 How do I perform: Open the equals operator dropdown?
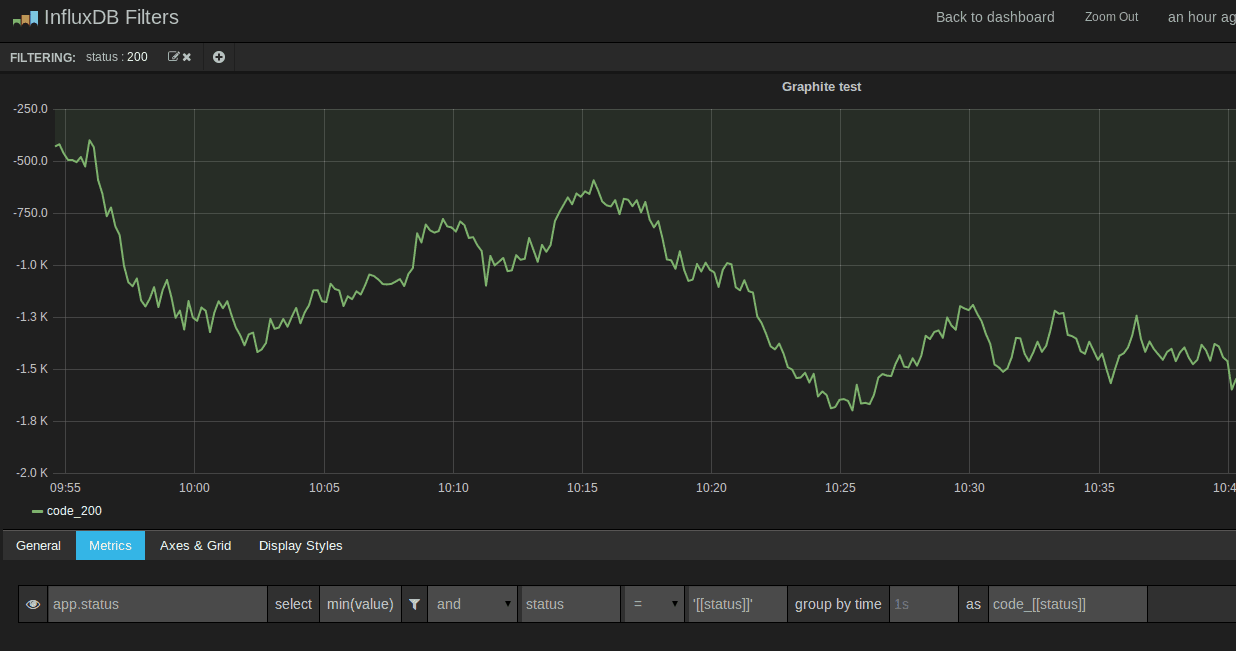655,604
